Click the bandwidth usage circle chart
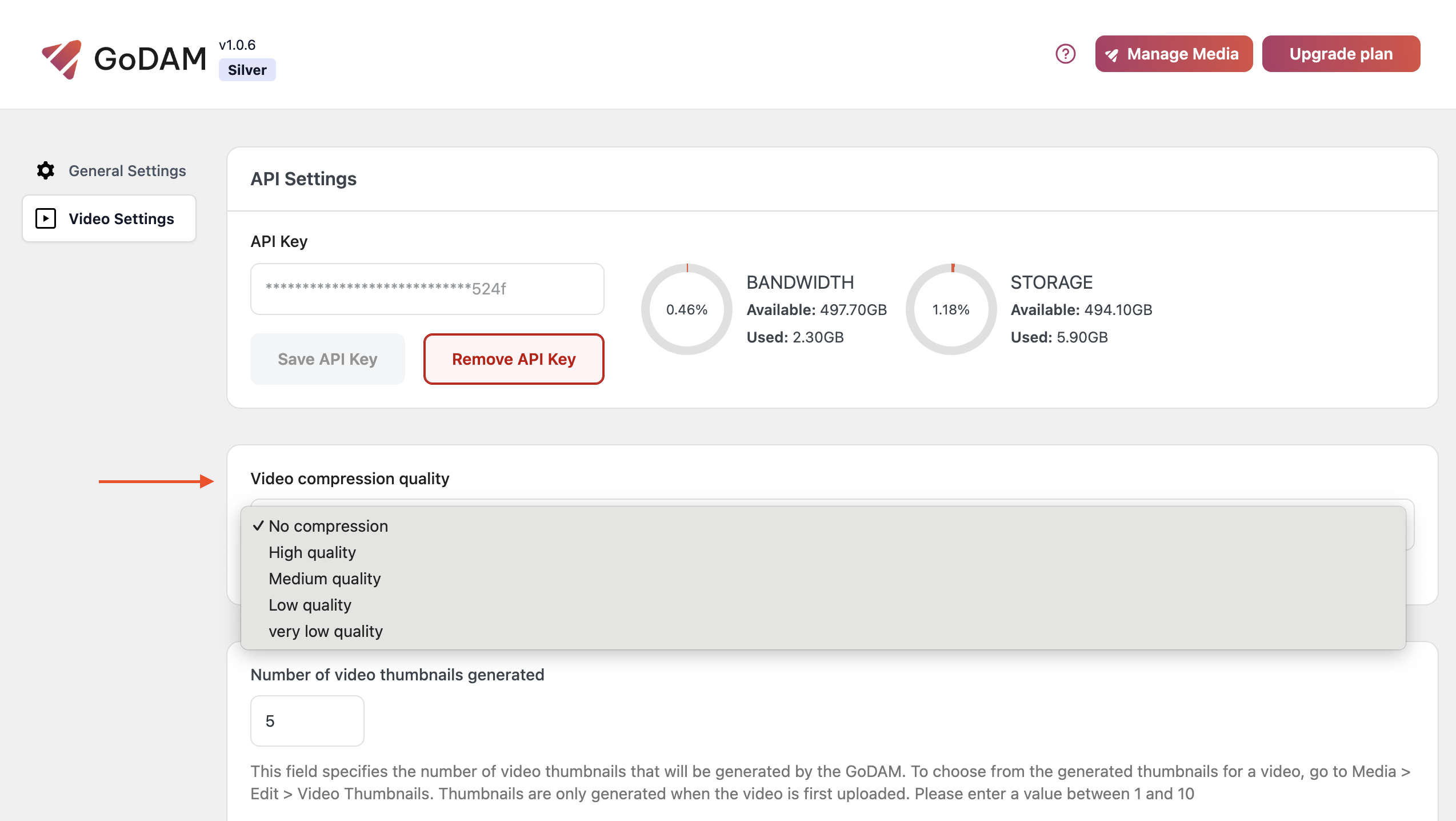This screenshot has width=1456, height=821. click(686, 309)
